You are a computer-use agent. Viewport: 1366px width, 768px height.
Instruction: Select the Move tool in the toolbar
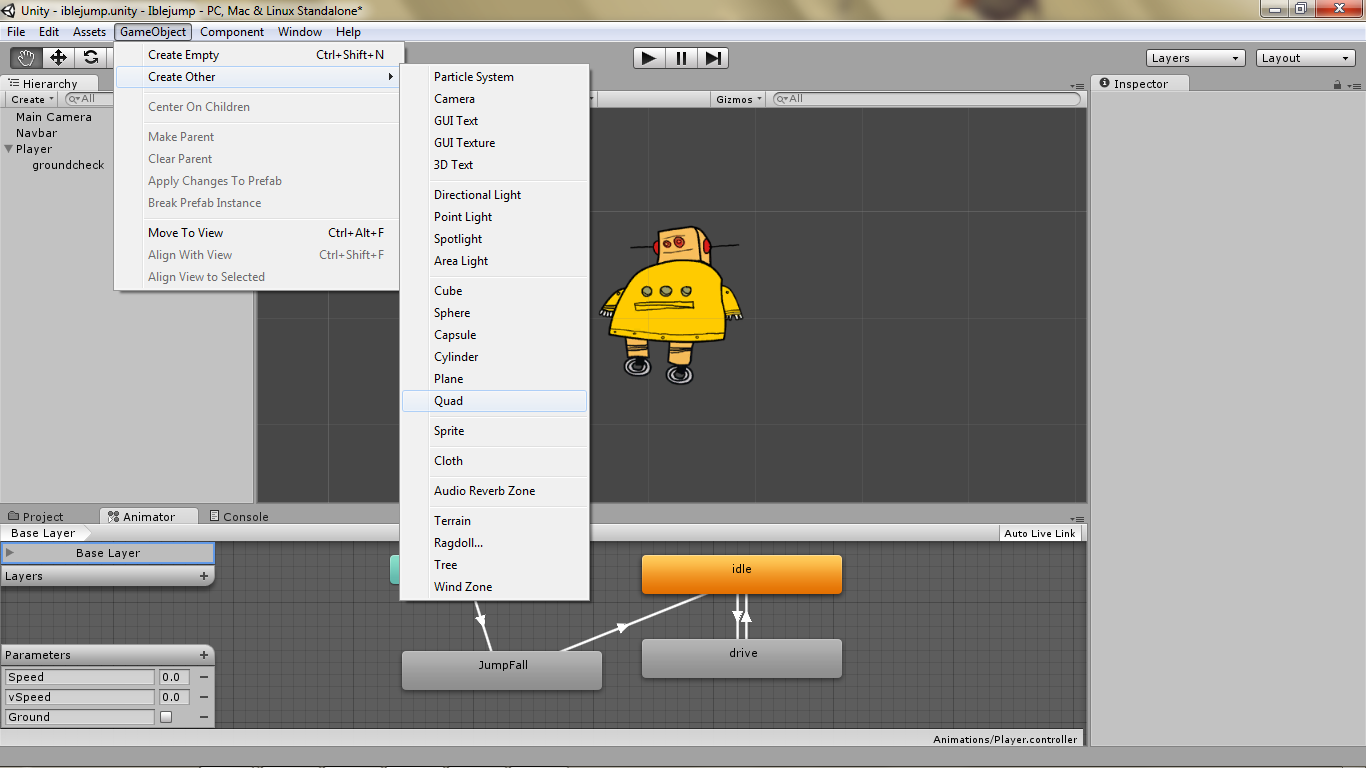[x=57, y=57]
